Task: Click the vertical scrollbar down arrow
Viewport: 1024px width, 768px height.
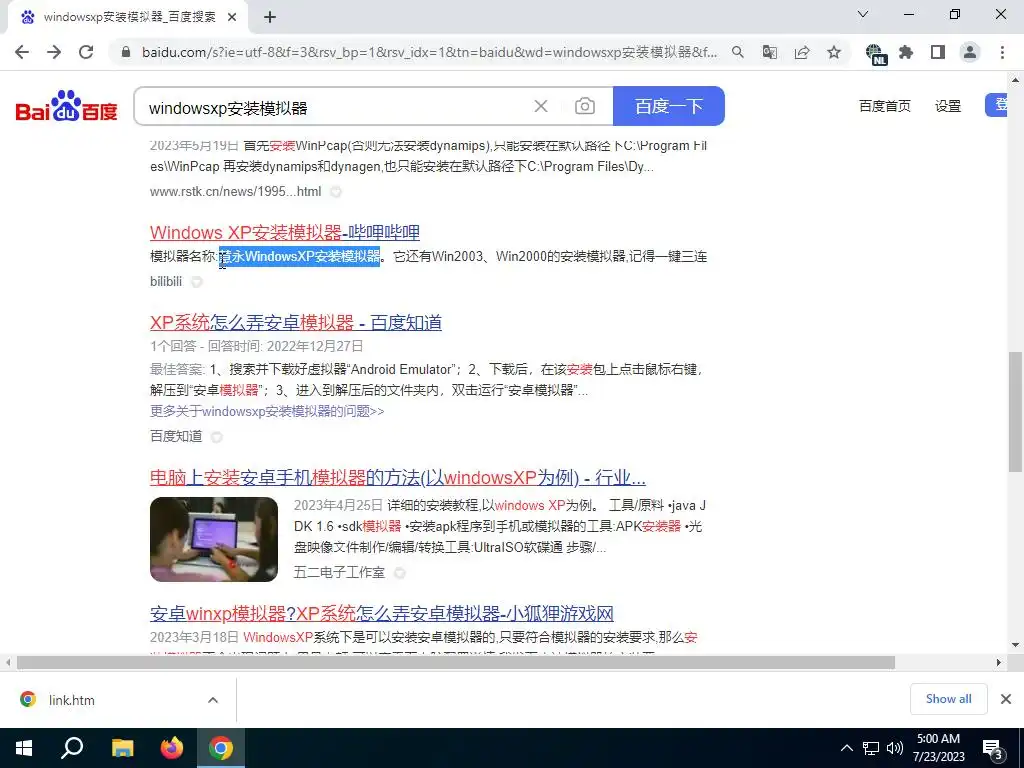Action: 1015,645
